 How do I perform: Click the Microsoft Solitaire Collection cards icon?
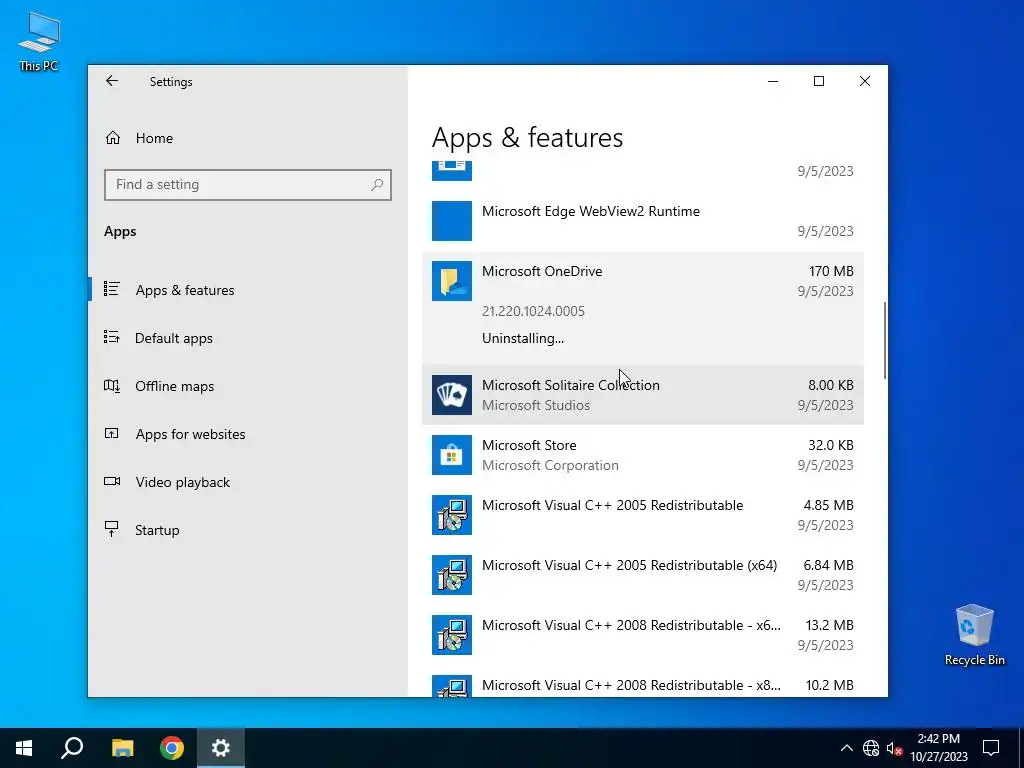tap(452, 394)
